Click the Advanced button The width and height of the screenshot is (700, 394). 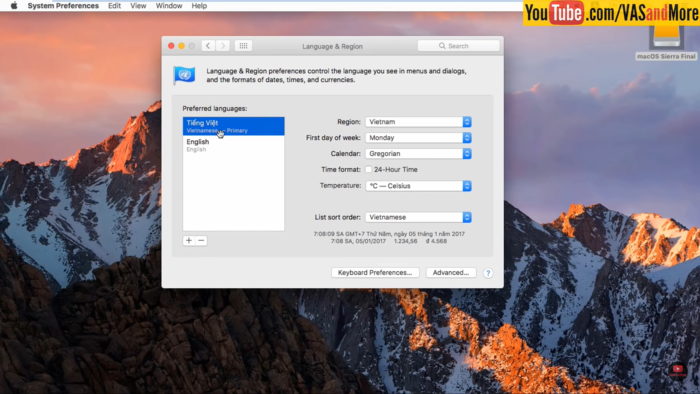click(451, 273)
